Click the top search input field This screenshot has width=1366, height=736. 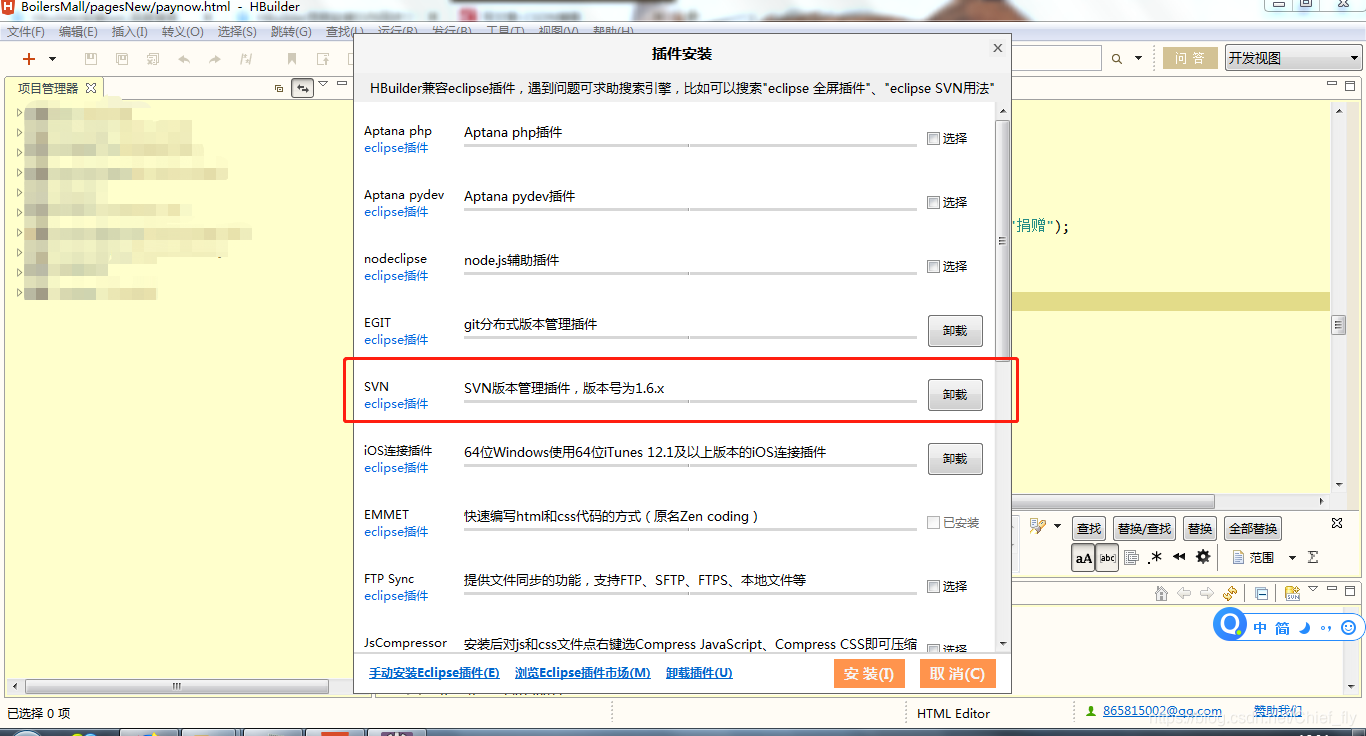[x=1056, y=58]
